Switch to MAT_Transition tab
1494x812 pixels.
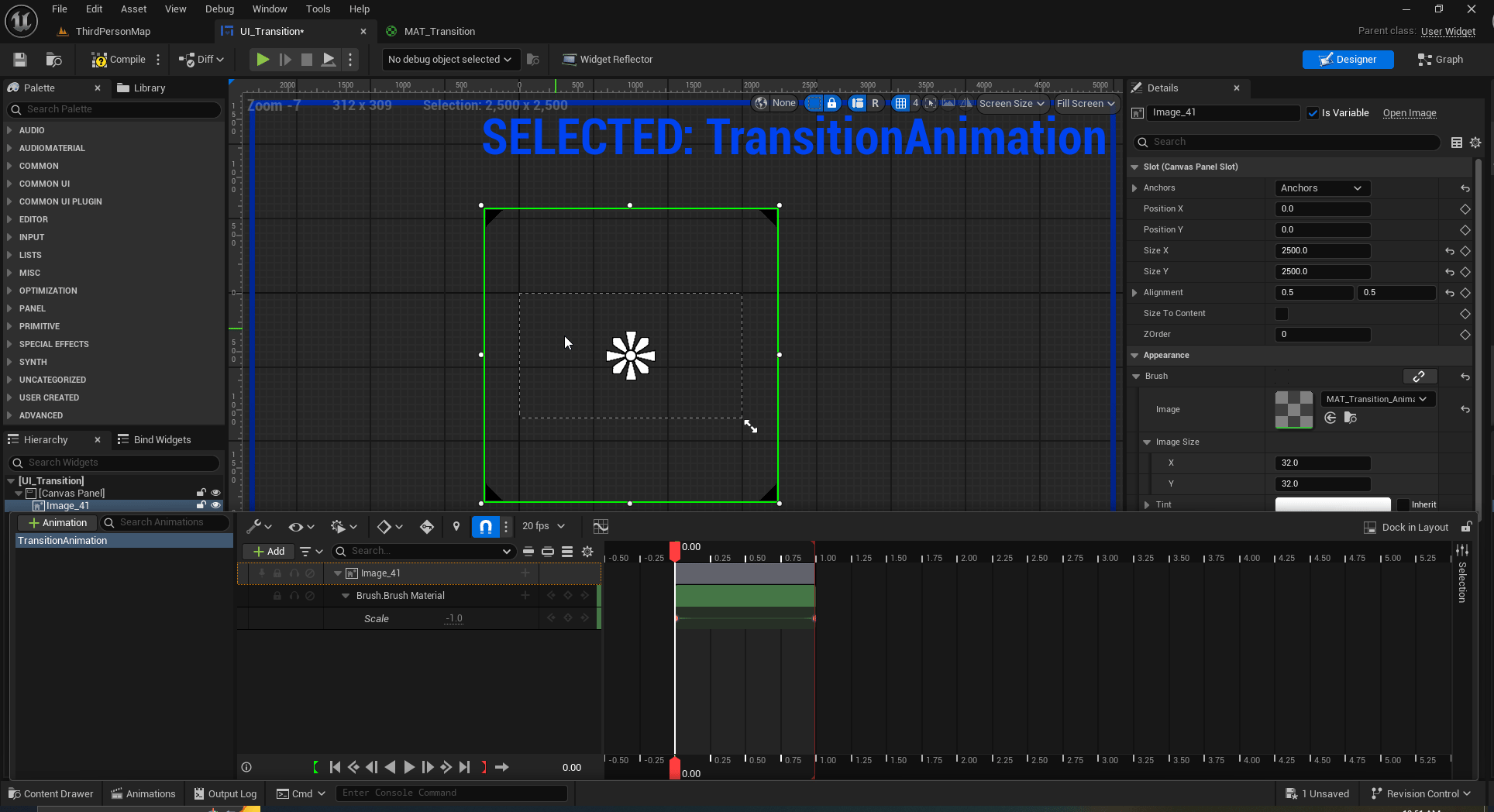pos(439,32)
